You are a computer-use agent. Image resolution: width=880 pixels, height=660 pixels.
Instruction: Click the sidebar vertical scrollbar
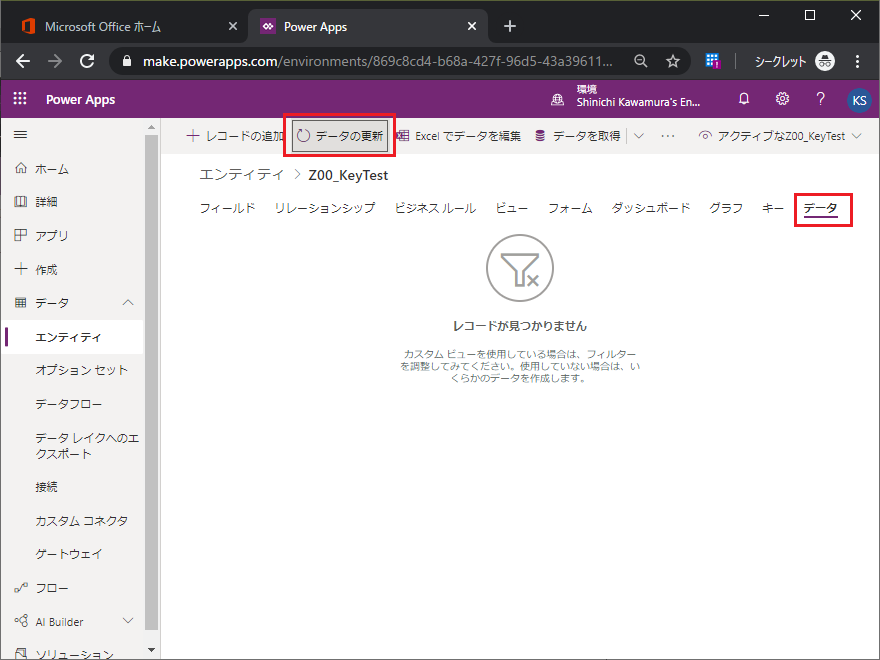[151, 382]
